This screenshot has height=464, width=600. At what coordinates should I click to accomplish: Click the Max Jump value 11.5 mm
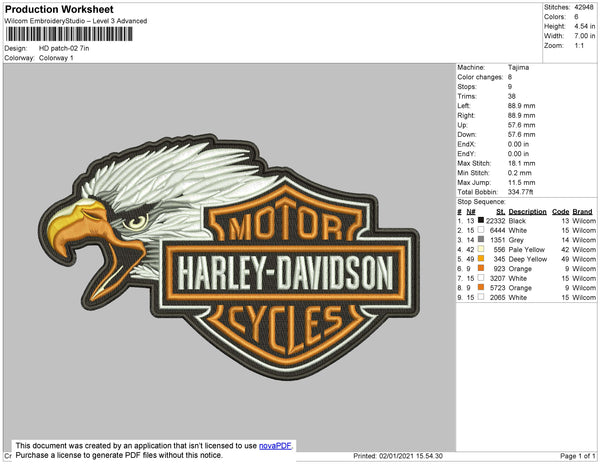522,182
